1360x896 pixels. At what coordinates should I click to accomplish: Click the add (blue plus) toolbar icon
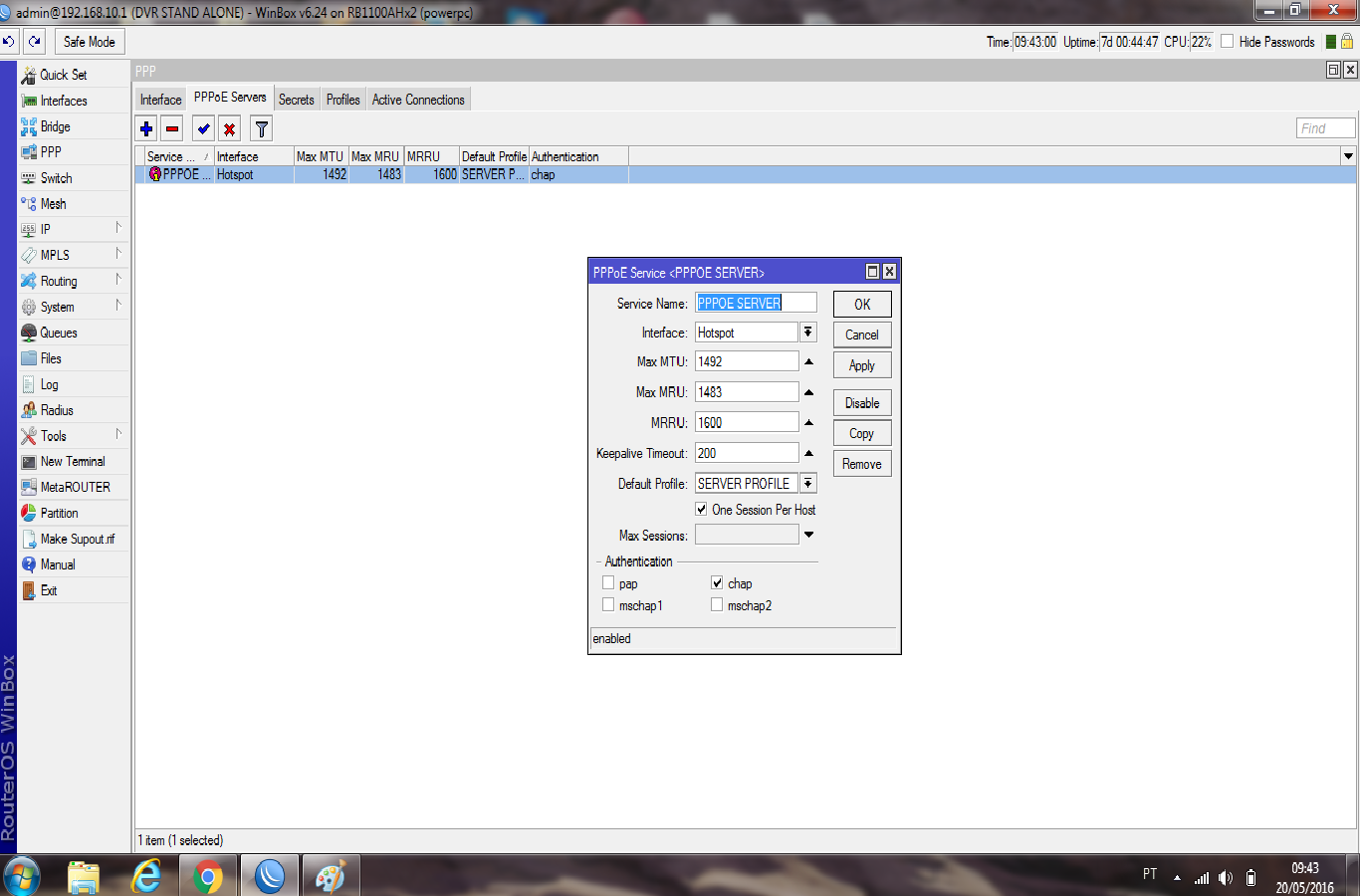coord(146,128)
